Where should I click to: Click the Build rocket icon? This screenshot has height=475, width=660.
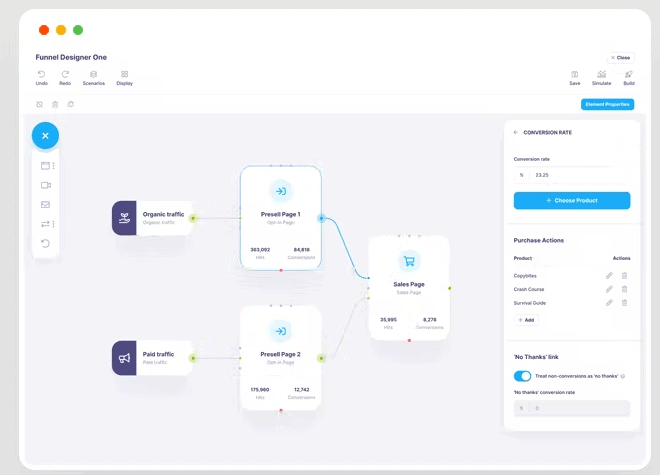[x=628, y=74]
